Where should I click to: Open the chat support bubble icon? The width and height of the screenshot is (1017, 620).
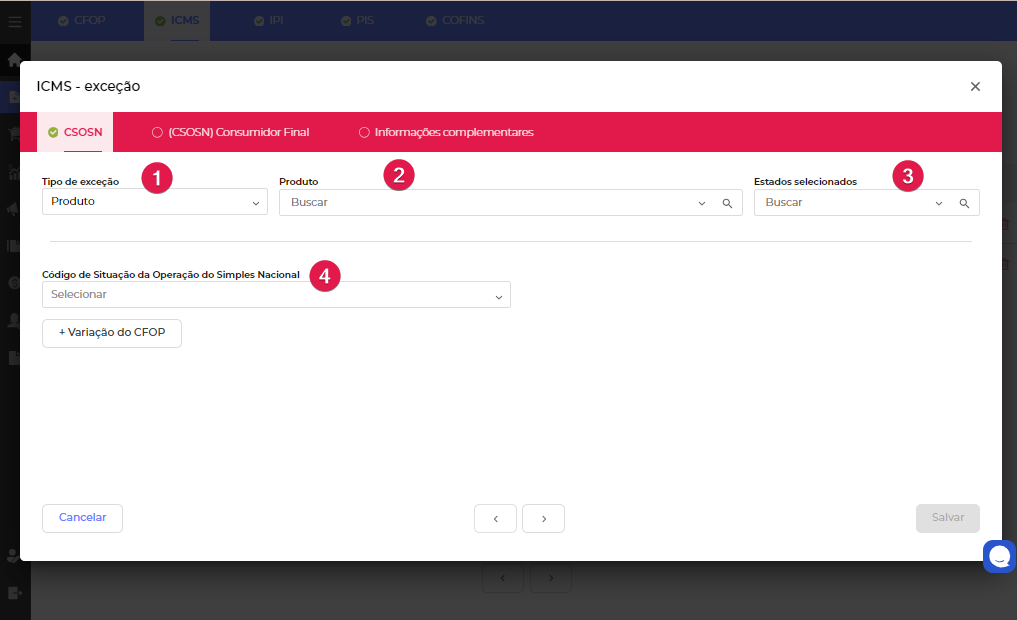999,556
